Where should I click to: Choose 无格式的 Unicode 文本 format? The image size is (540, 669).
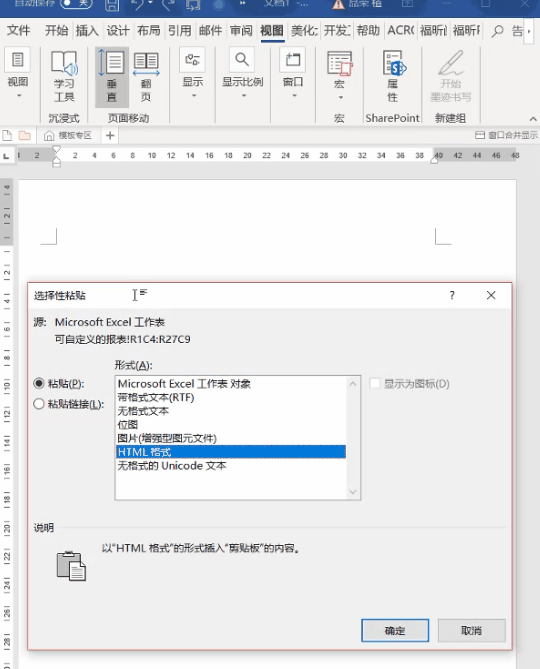coord(231,465)
